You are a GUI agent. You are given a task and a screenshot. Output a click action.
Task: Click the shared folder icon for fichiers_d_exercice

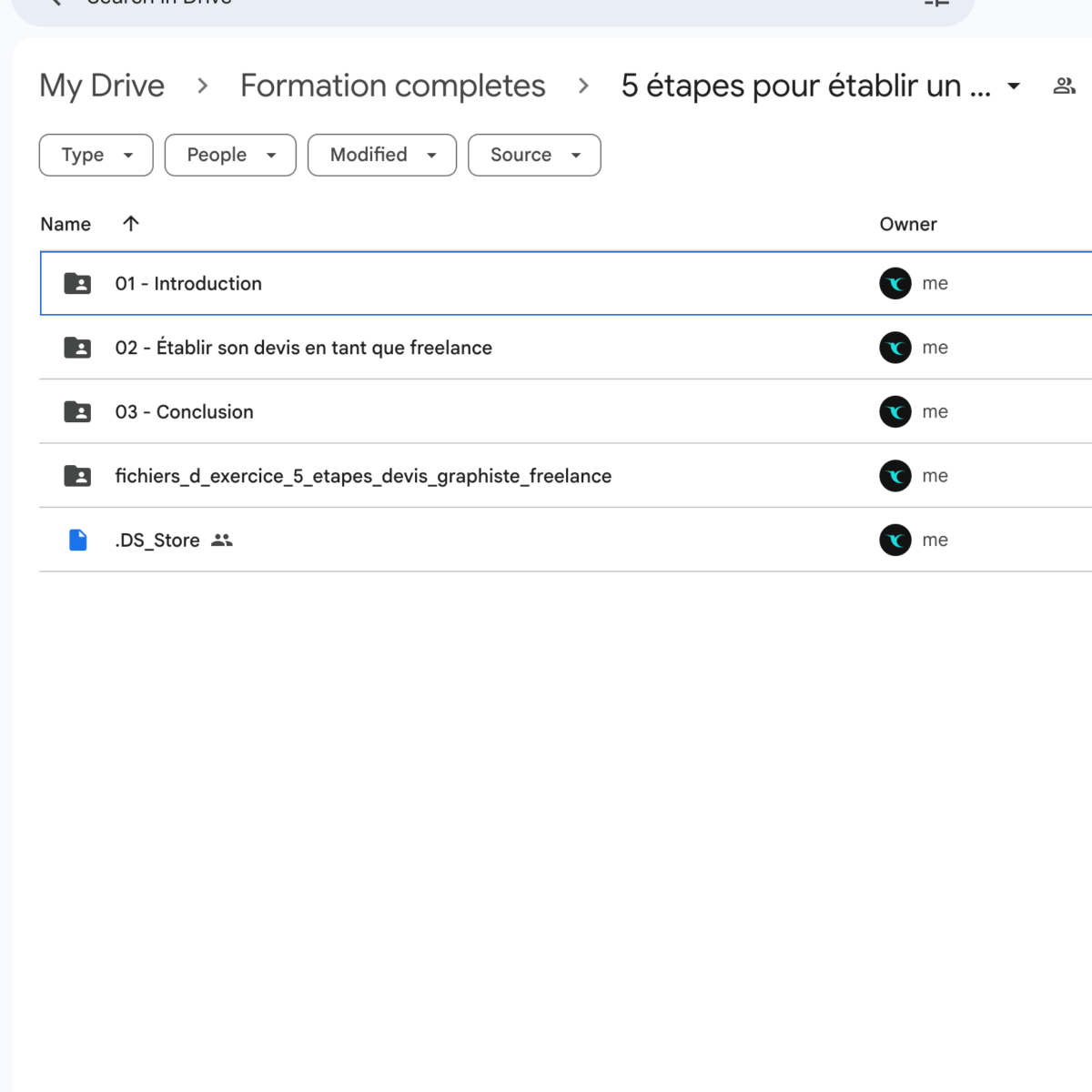tap(77, 476)
